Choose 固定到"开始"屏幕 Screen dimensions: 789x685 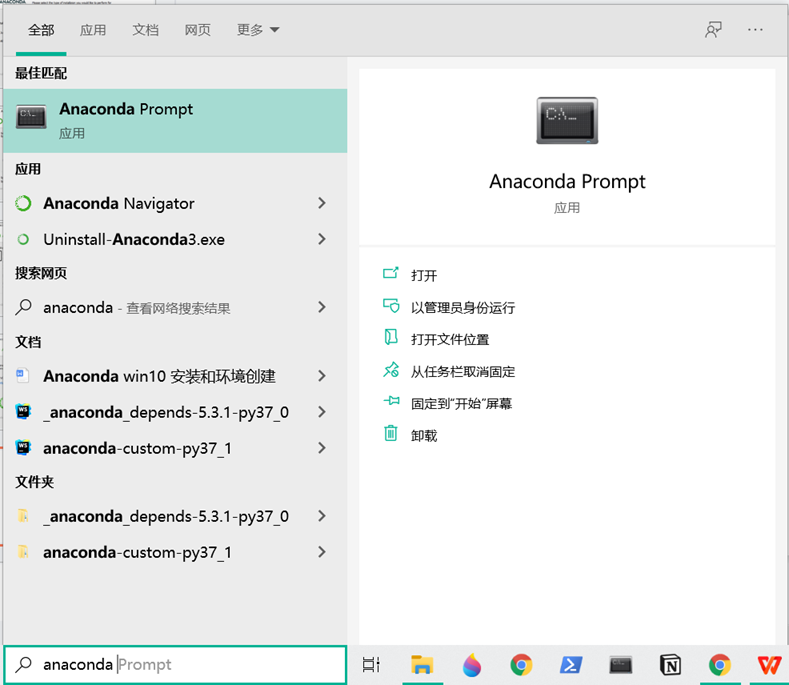point(461,404)
